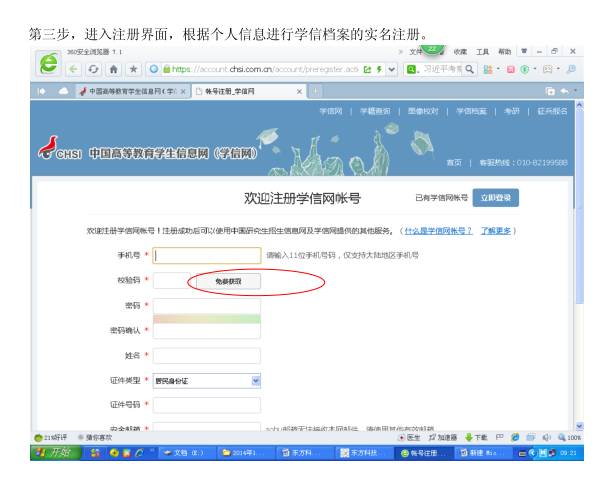This screenshot has width=610, height=481.
Task: Open the 工具 menu
Action: tap(483, 51)
